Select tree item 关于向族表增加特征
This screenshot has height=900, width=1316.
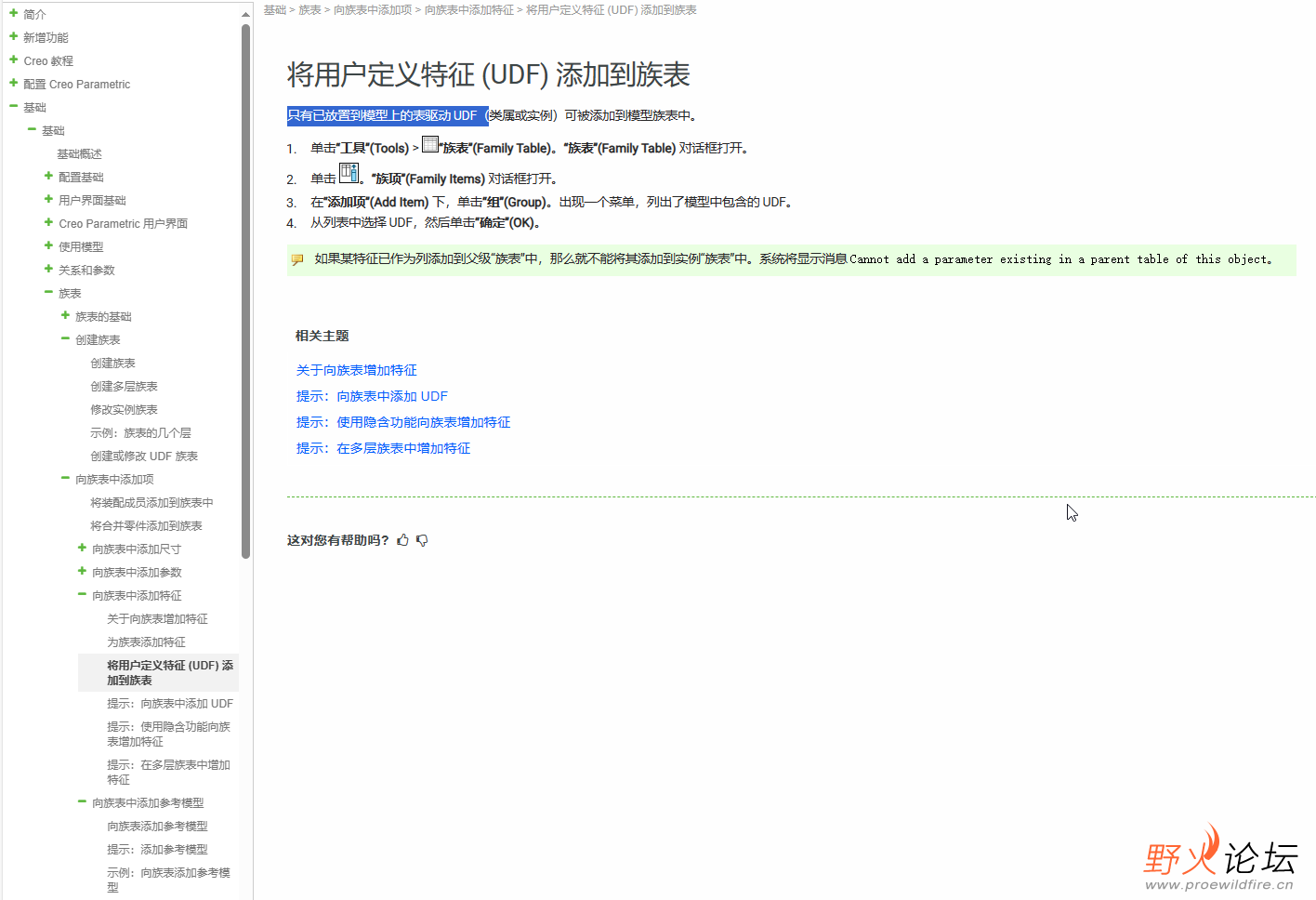click(157, 618)
